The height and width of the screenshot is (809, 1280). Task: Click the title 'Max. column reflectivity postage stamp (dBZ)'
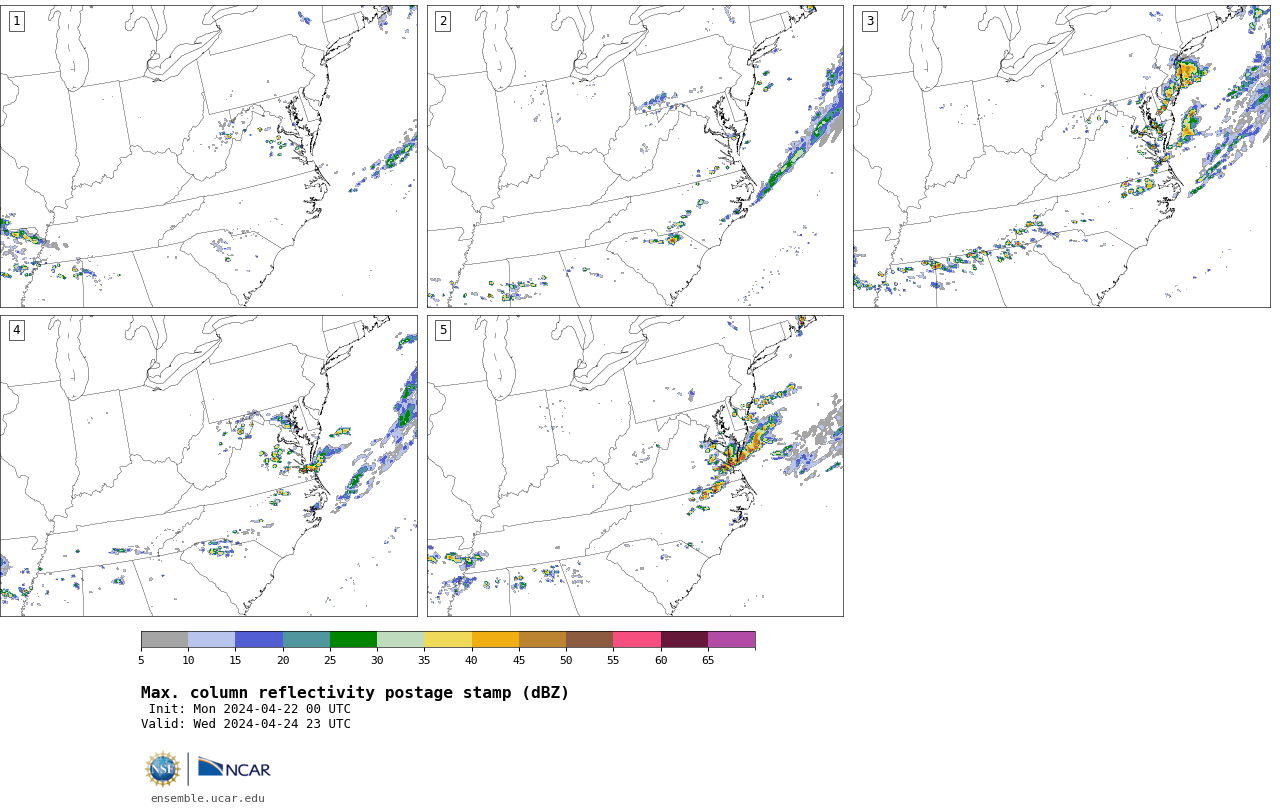[355, 693]
